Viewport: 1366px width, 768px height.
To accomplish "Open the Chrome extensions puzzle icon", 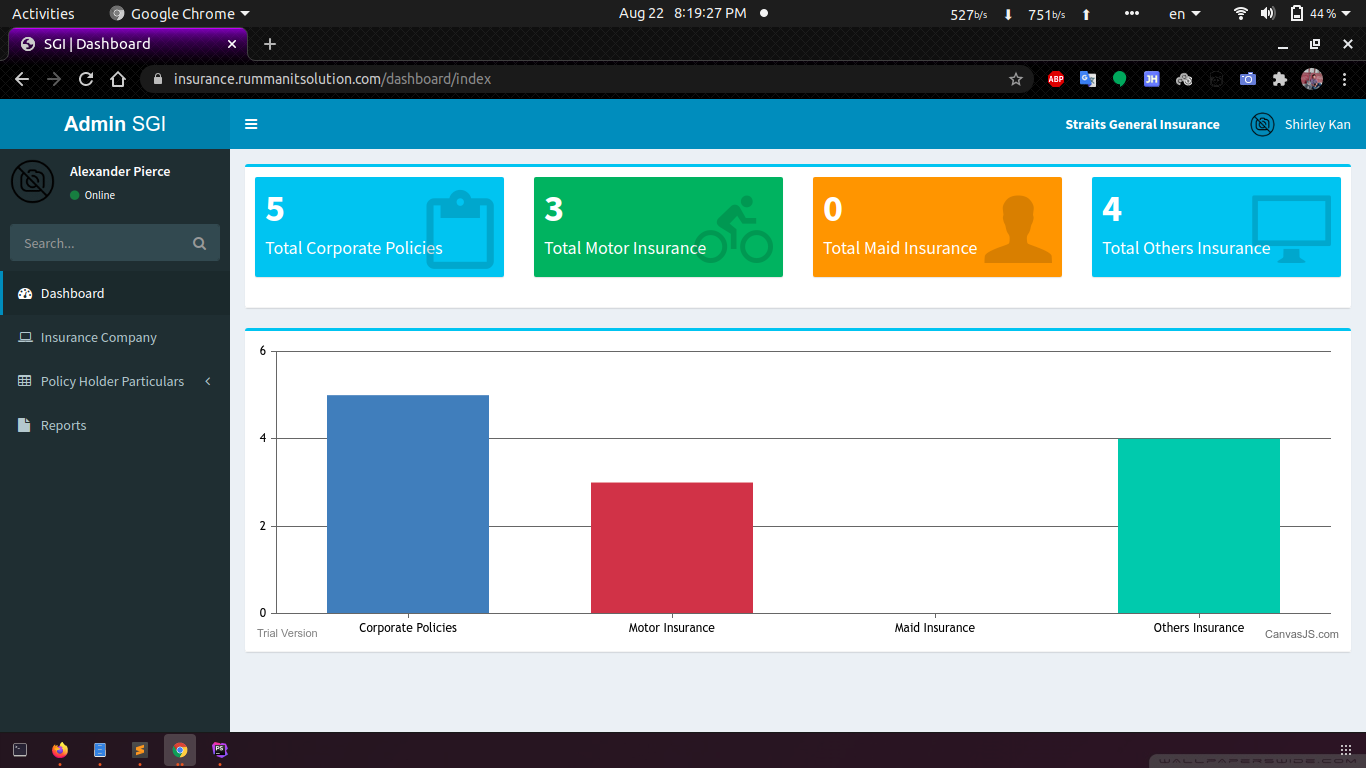I will click(1279, 79).
